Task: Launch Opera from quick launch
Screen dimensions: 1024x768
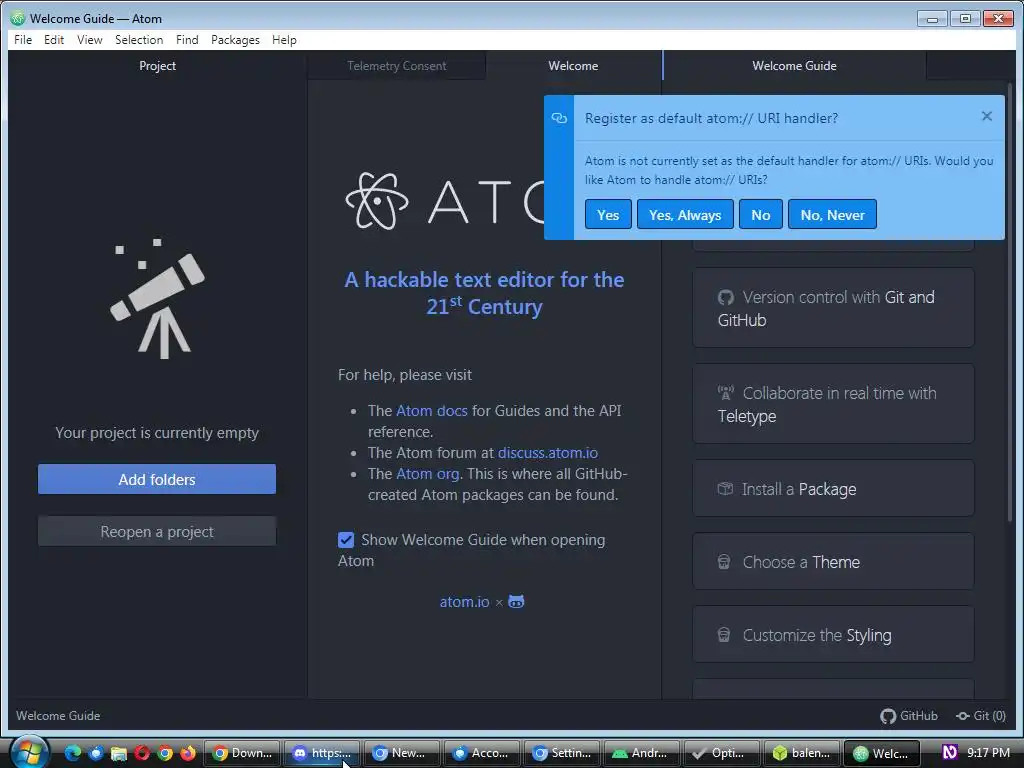Action: [x=142, y=753]
